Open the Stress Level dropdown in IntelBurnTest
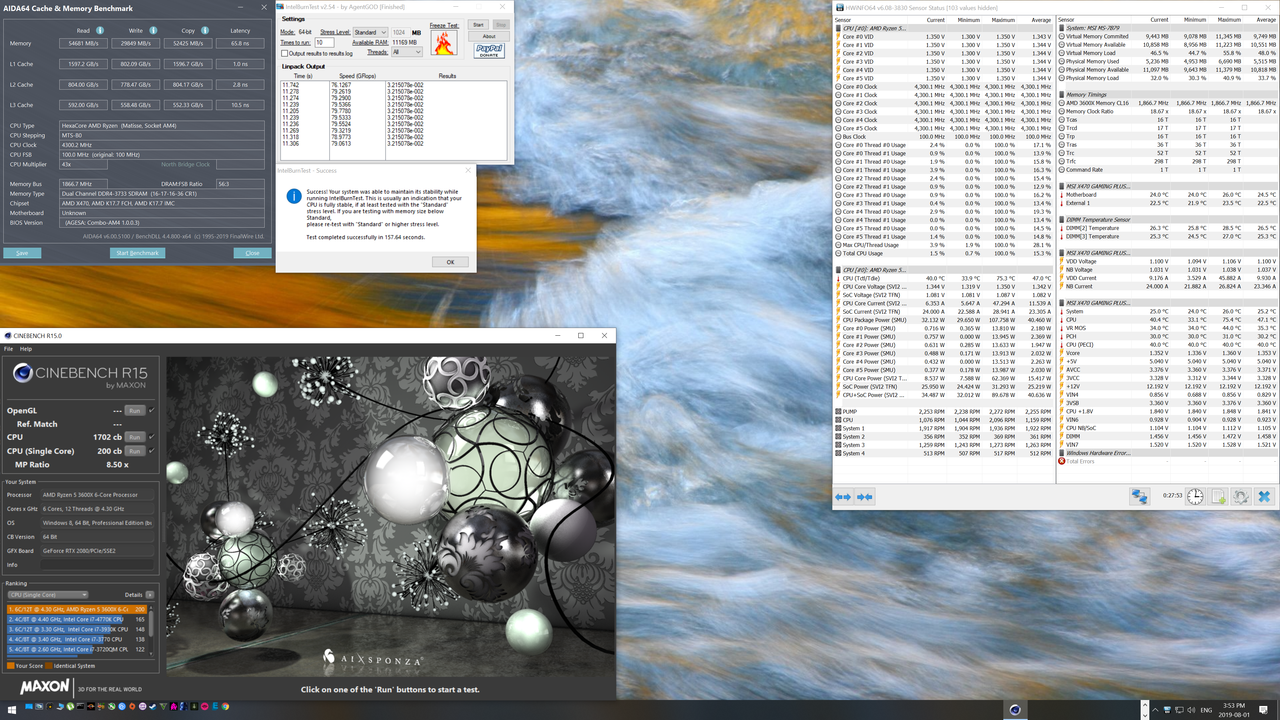The width and height of the screenshot is (1280, 720). click(370, 32)
